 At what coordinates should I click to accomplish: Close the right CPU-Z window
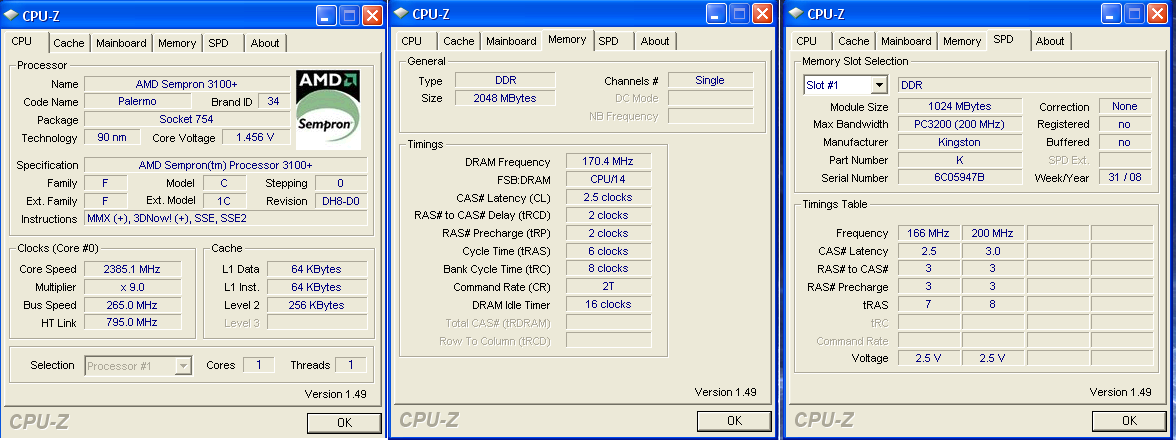pos(1156,13)
